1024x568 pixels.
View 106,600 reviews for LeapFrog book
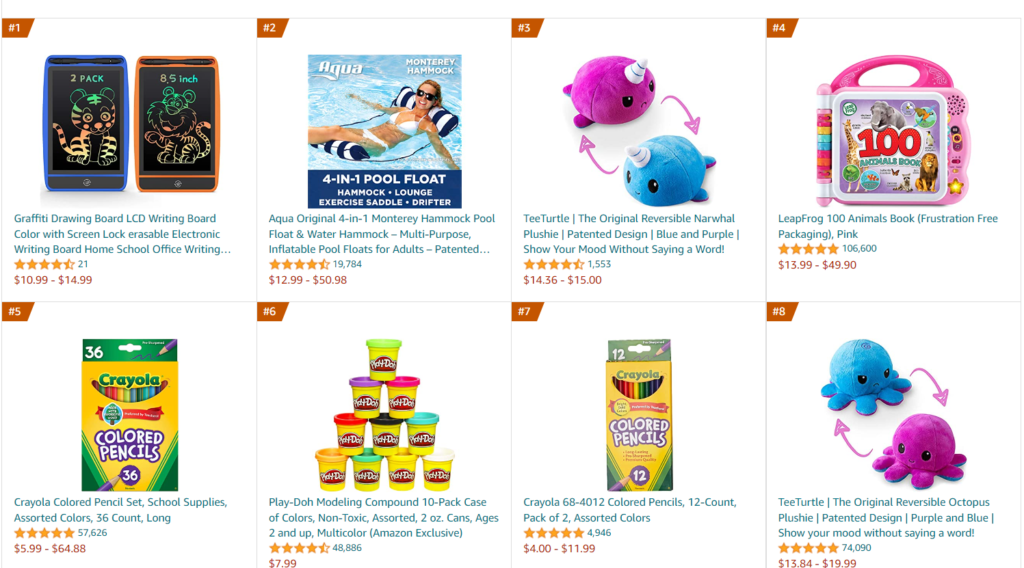tap(859, 249)
